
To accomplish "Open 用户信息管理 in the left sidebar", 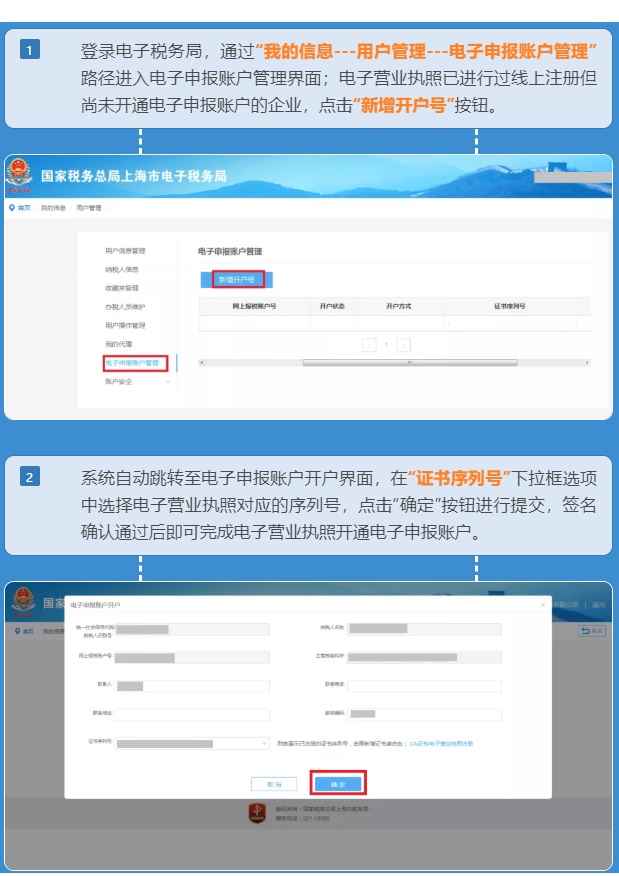I will pyautogui.click(x=125, y=251).
